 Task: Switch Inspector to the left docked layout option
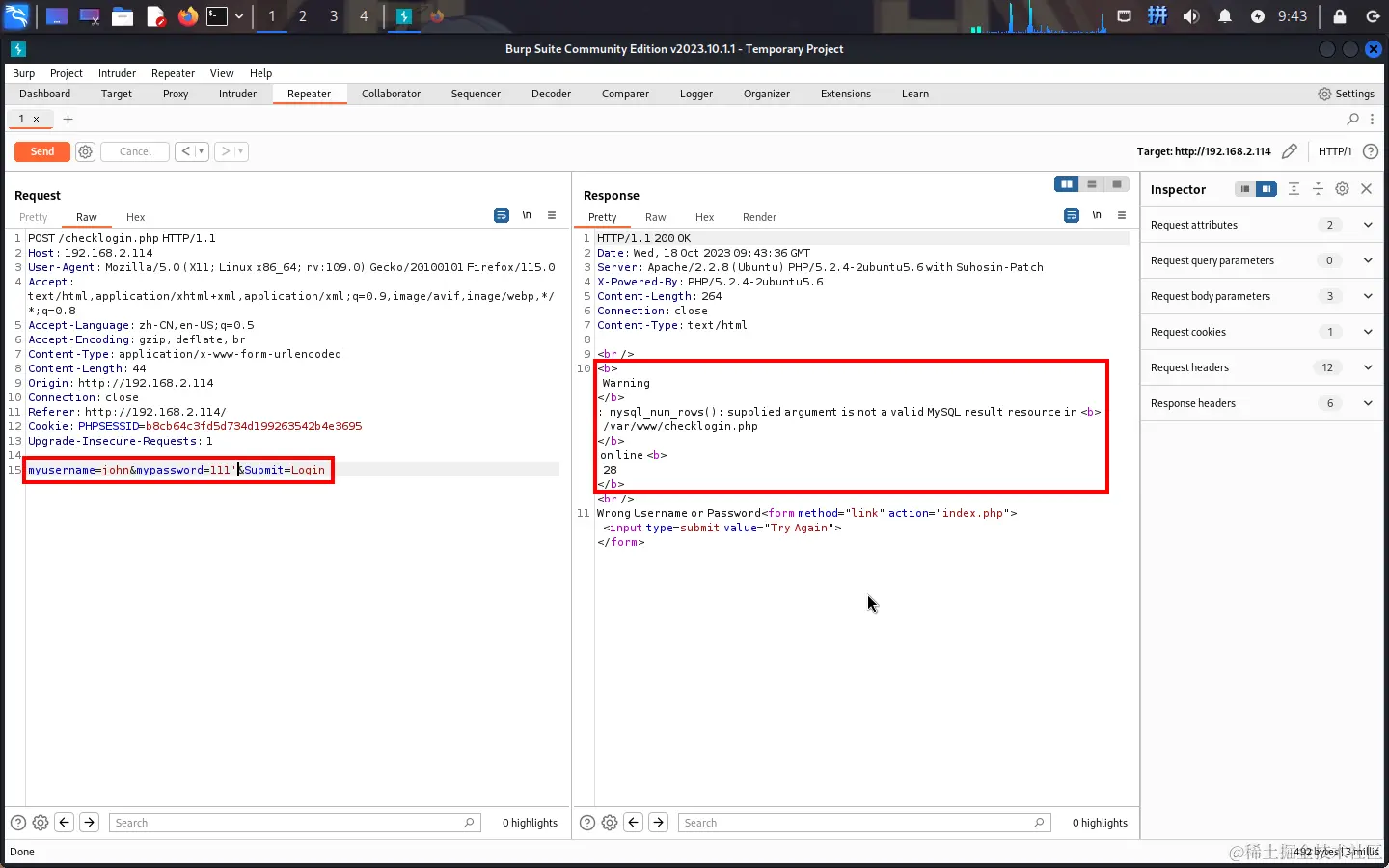[x=1245, y=189]
